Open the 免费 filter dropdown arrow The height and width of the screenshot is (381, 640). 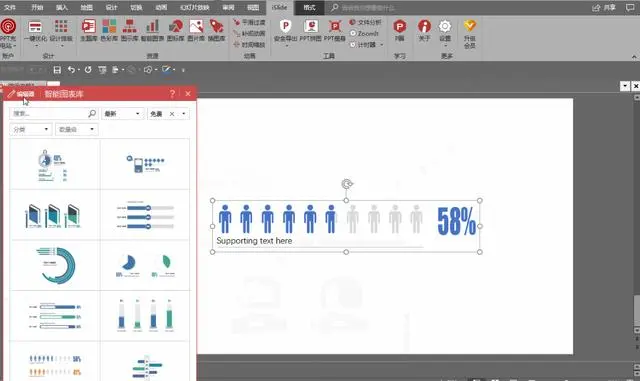click(184, 114)
